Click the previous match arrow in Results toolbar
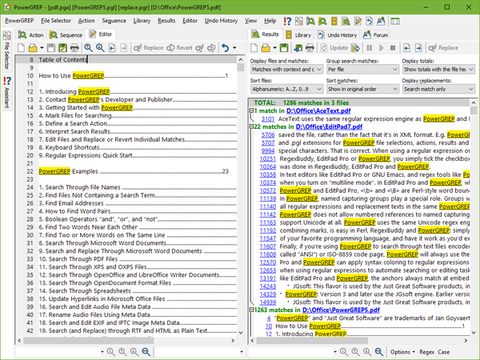480x360 pixels. click(407, 48)
